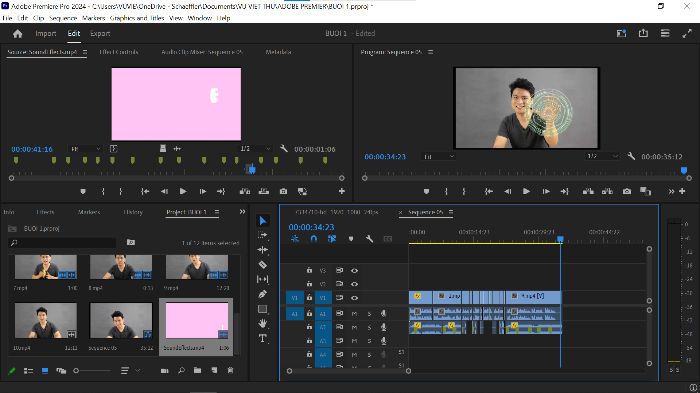Open Source monitor playback resolution 1/2 dropdown
This screenshot has height=393, width=700.
[x=255, y=149]
